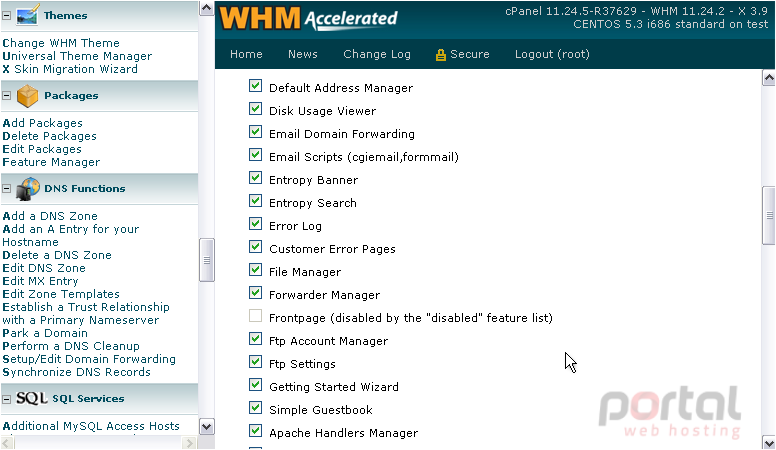
Task: Log out of root account
Action: pos(552,54)
